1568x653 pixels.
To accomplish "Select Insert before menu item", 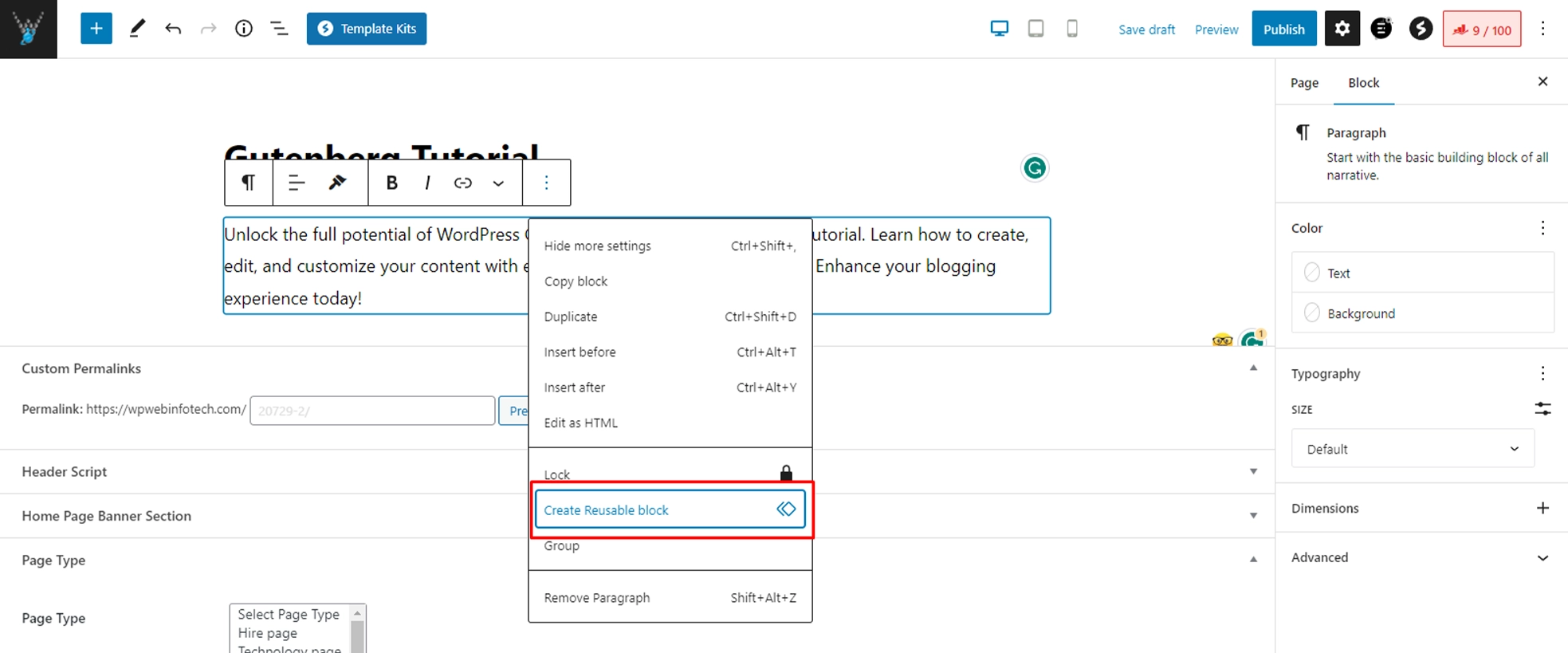I will [x=670, y=352].
